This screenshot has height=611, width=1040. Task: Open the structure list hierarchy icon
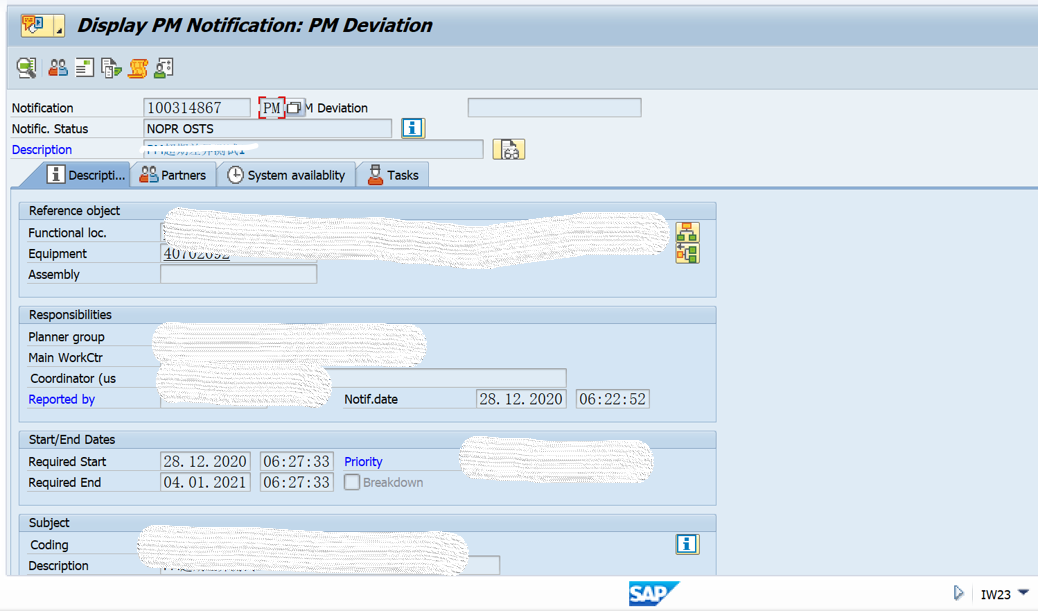(x=687, y=232)
